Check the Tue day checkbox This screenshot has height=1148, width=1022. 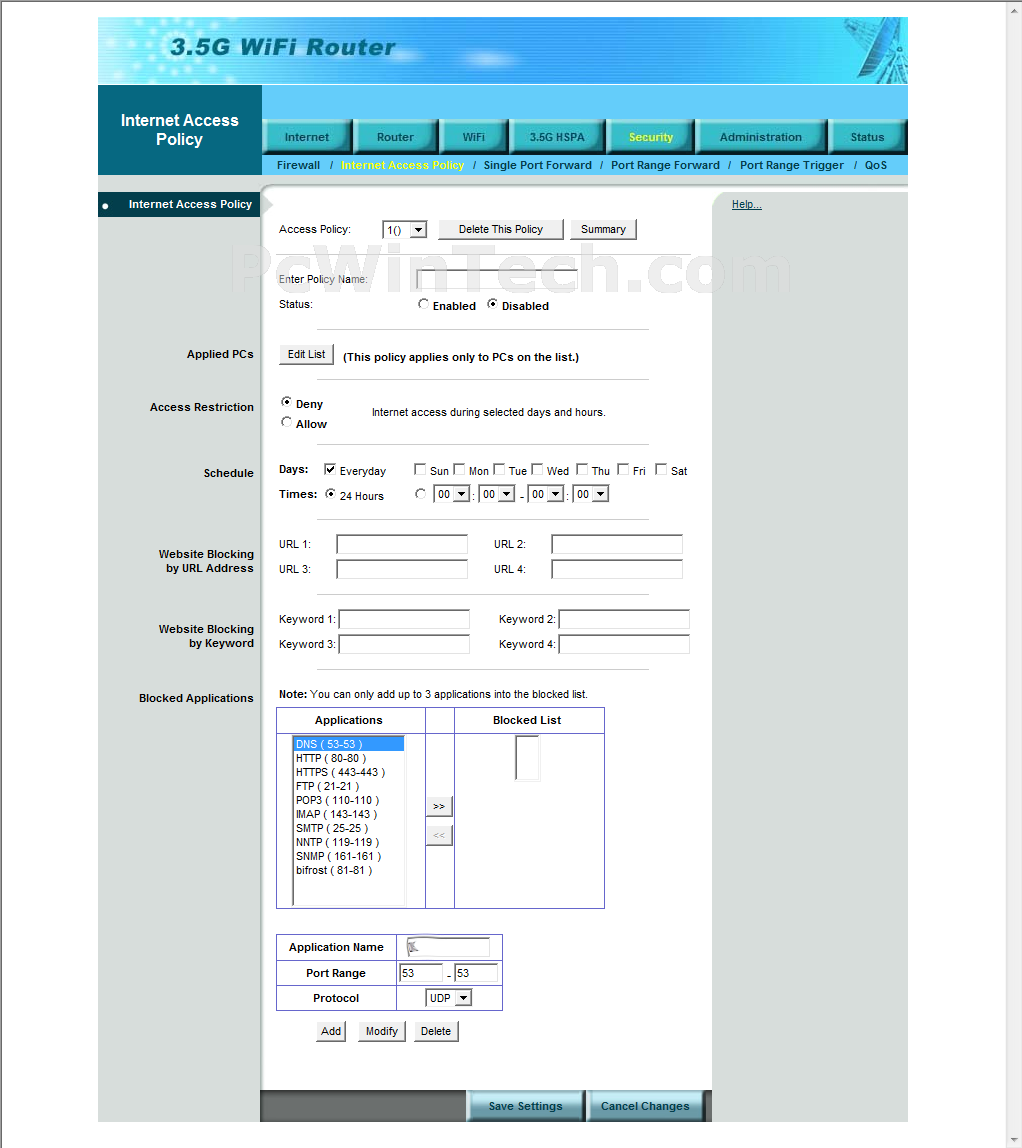[x=499, y=469]
